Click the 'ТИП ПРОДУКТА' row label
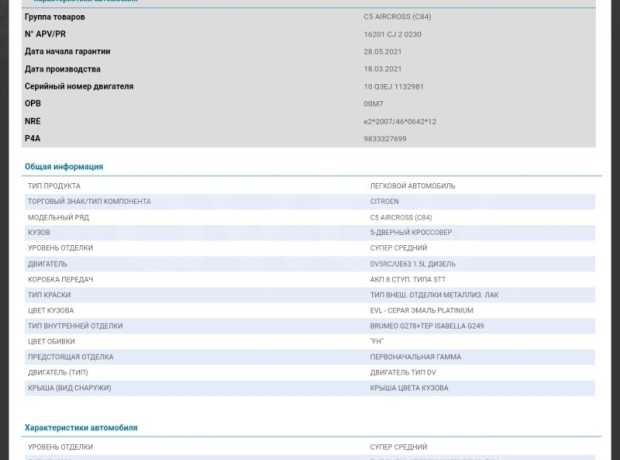620x460 pixels. (54, 186)
